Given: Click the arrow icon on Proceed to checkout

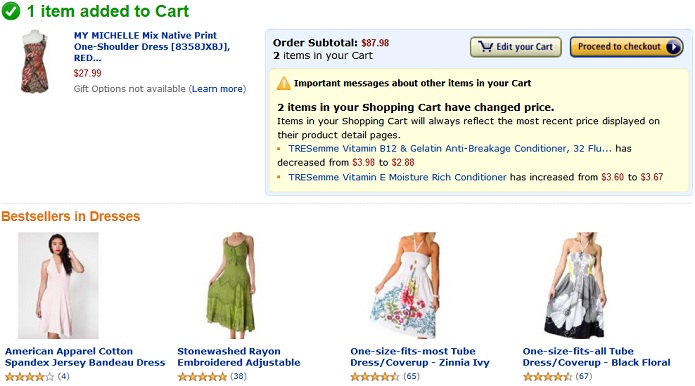Looking at the screenshot, I should (x=673, y=47).
